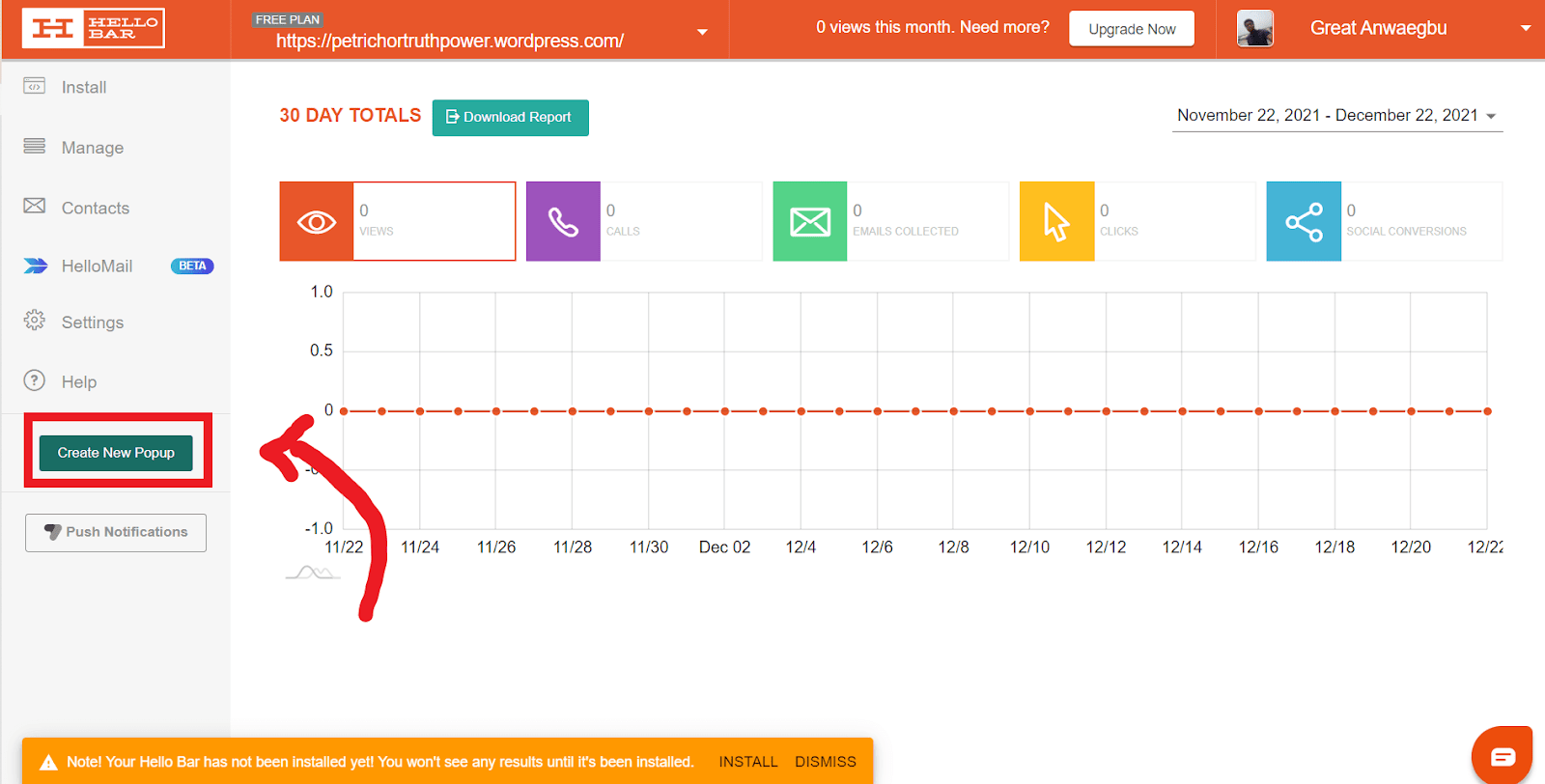Click the HelloMail arrow icon in sidebar
The height and width of the screenshot is (784, 1545).
click(35, 266)
